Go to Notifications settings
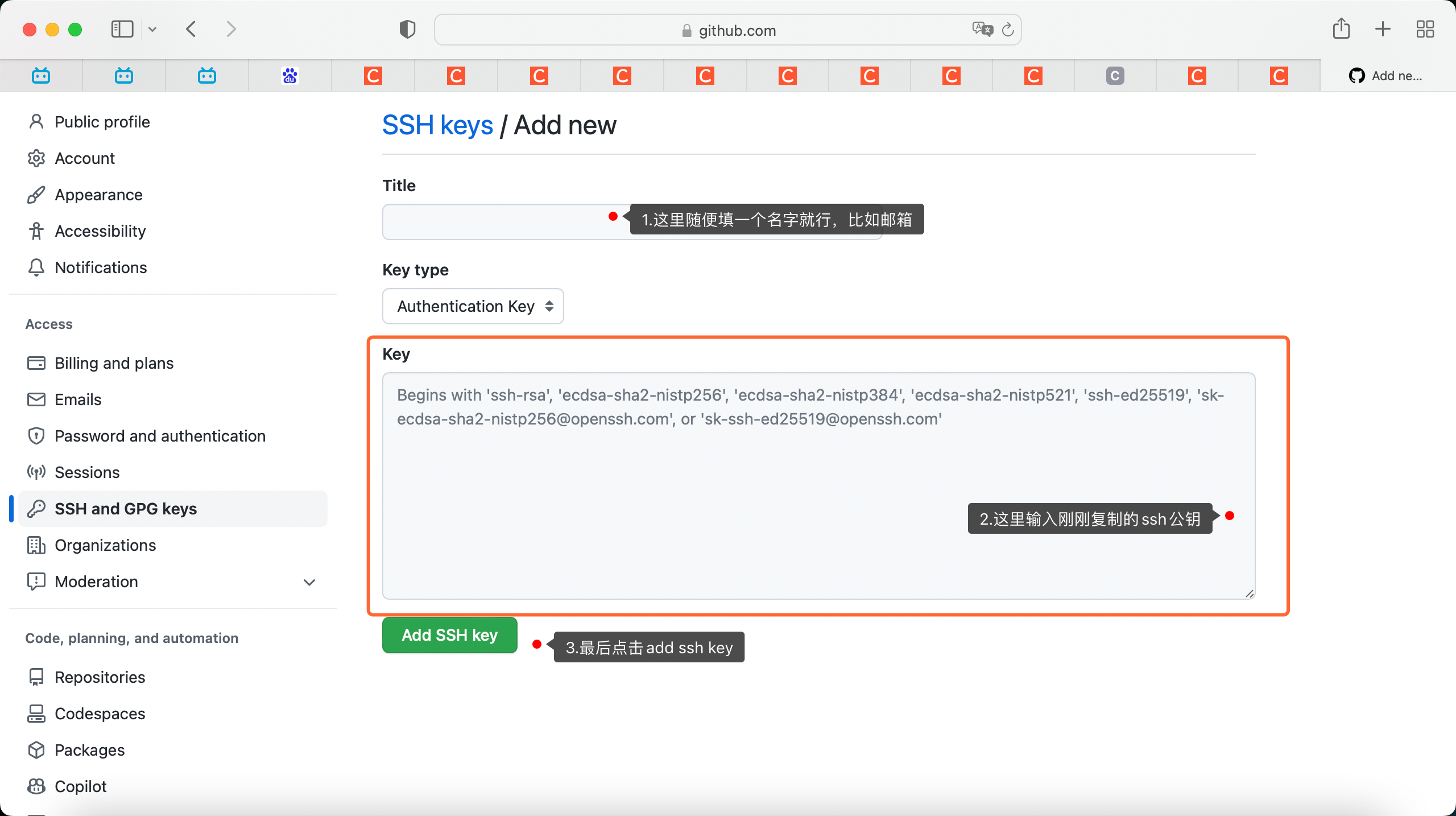This screenshot has width=1456, height=816. (101, 267)
